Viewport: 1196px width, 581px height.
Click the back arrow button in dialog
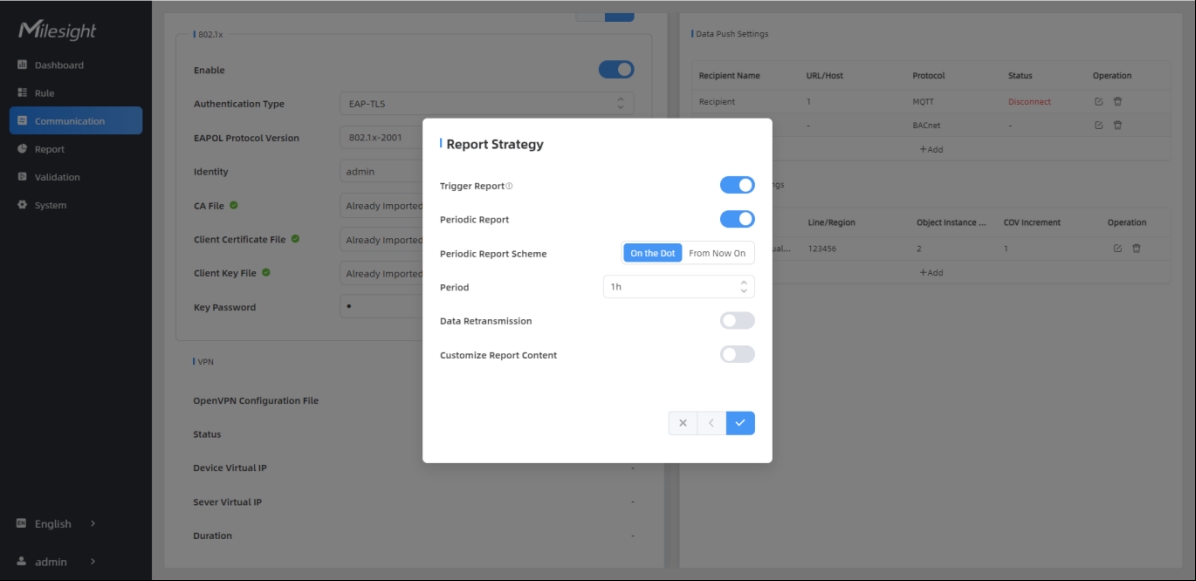click(711, 423)
